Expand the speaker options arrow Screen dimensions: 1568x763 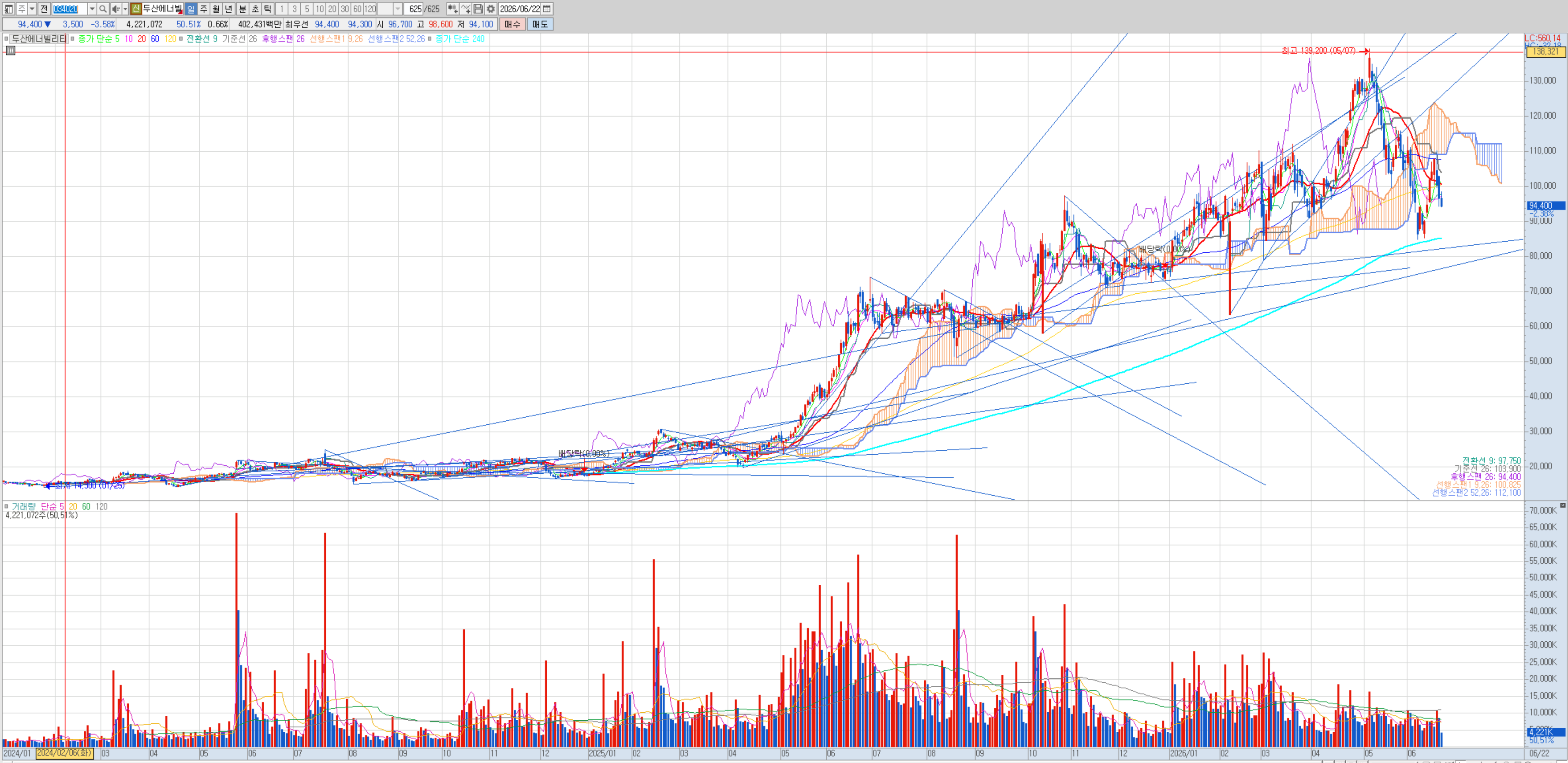tap(125, 9)
